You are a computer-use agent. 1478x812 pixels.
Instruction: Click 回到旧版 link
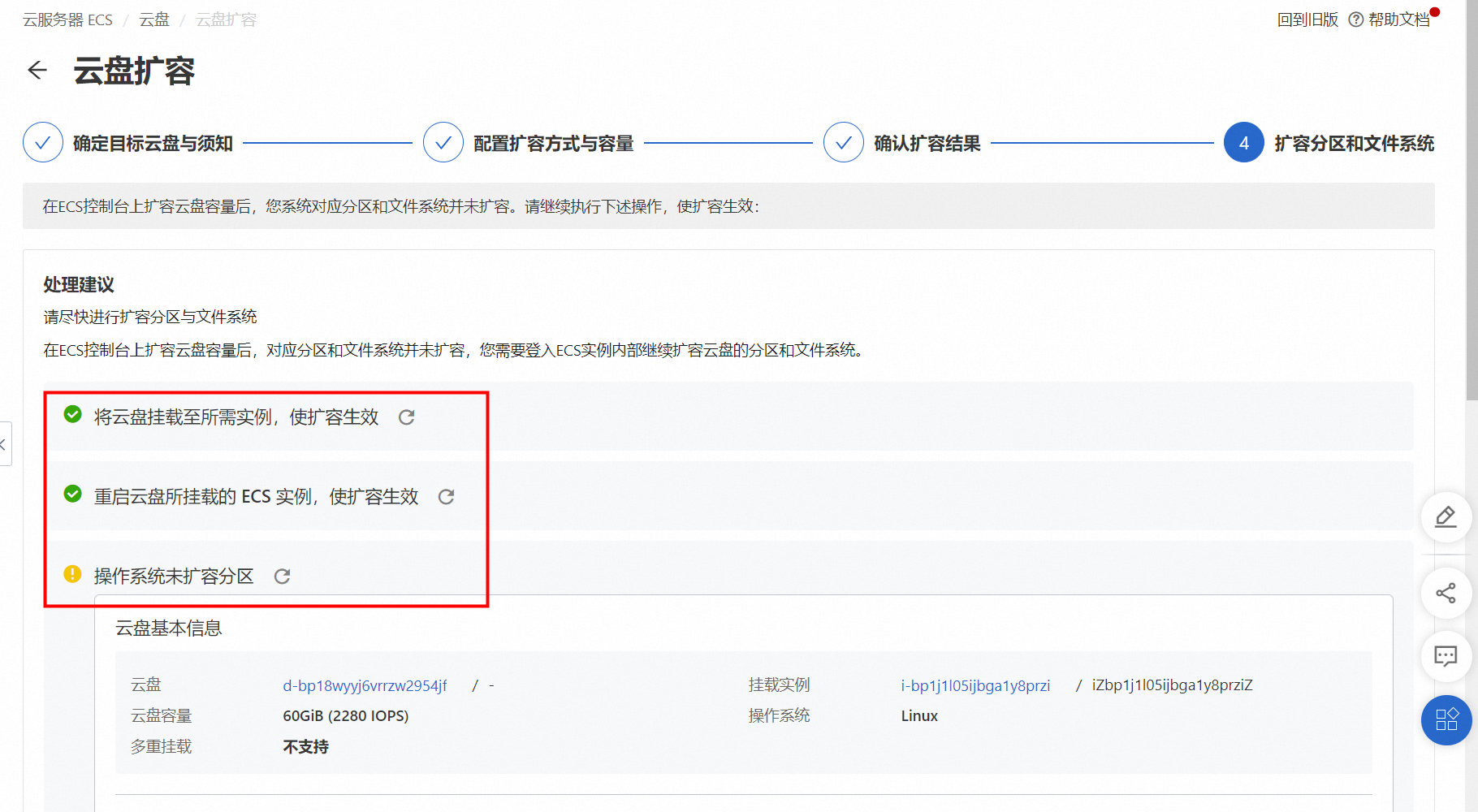coord(1307,19)
